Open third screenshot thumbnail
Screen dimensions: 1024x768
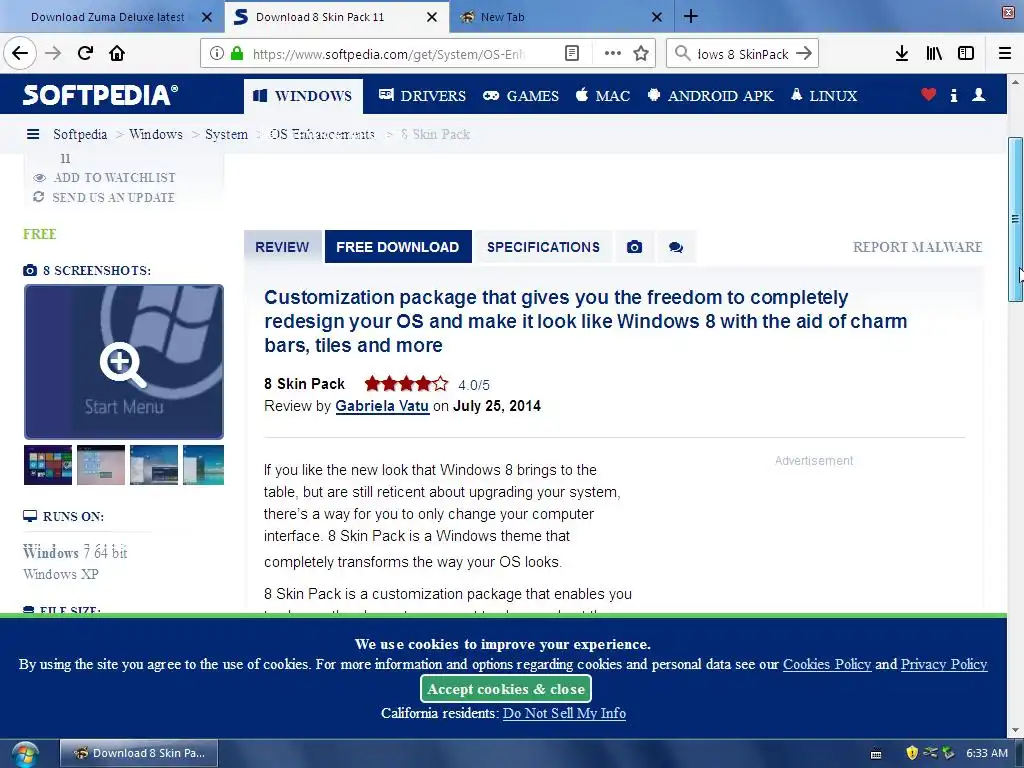(153, 465)
